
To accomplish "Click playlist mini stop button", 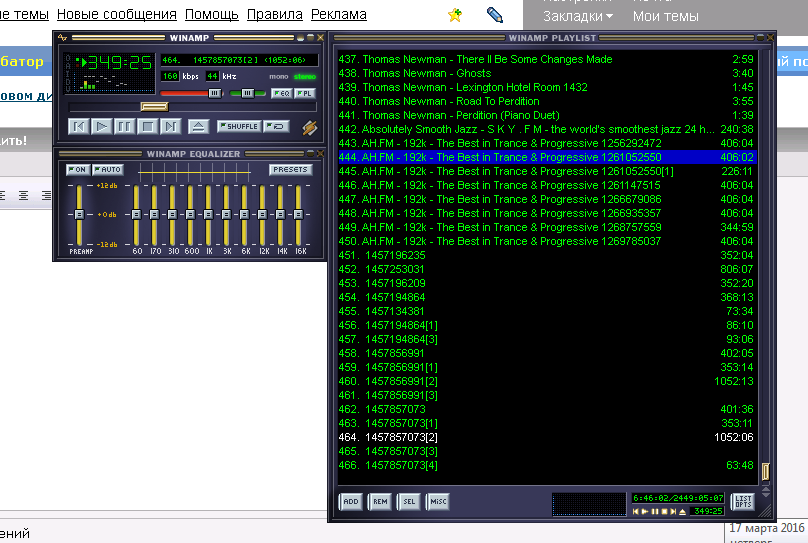I will click(x=664, y=512).
